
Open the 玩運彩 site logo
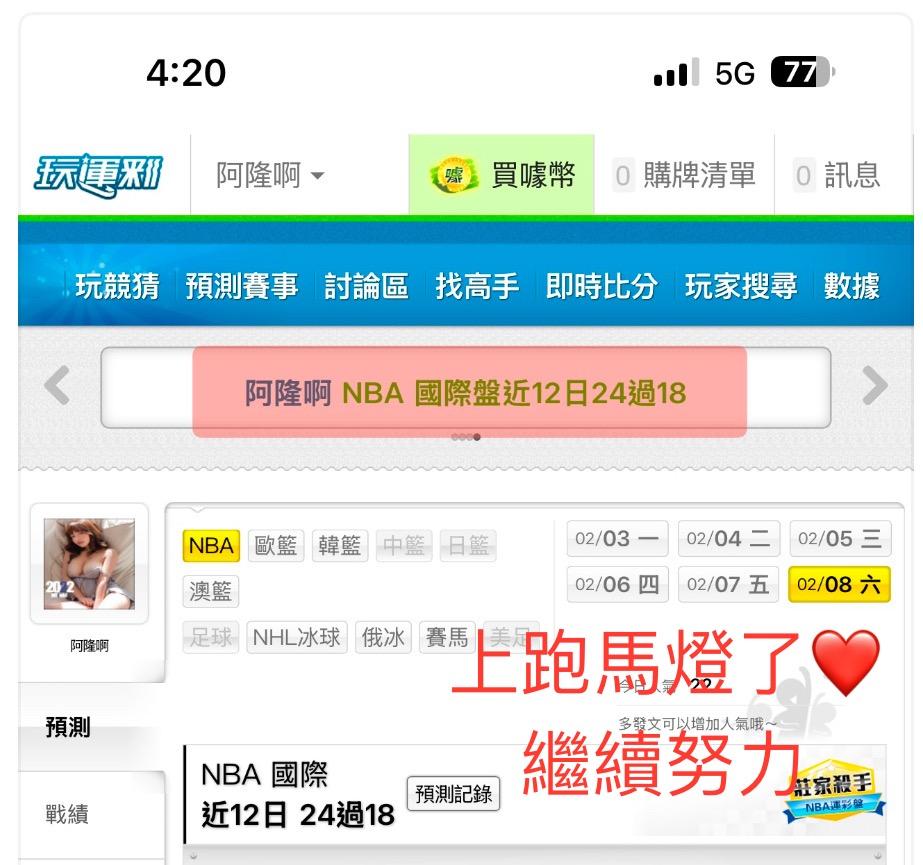point(97,175)
